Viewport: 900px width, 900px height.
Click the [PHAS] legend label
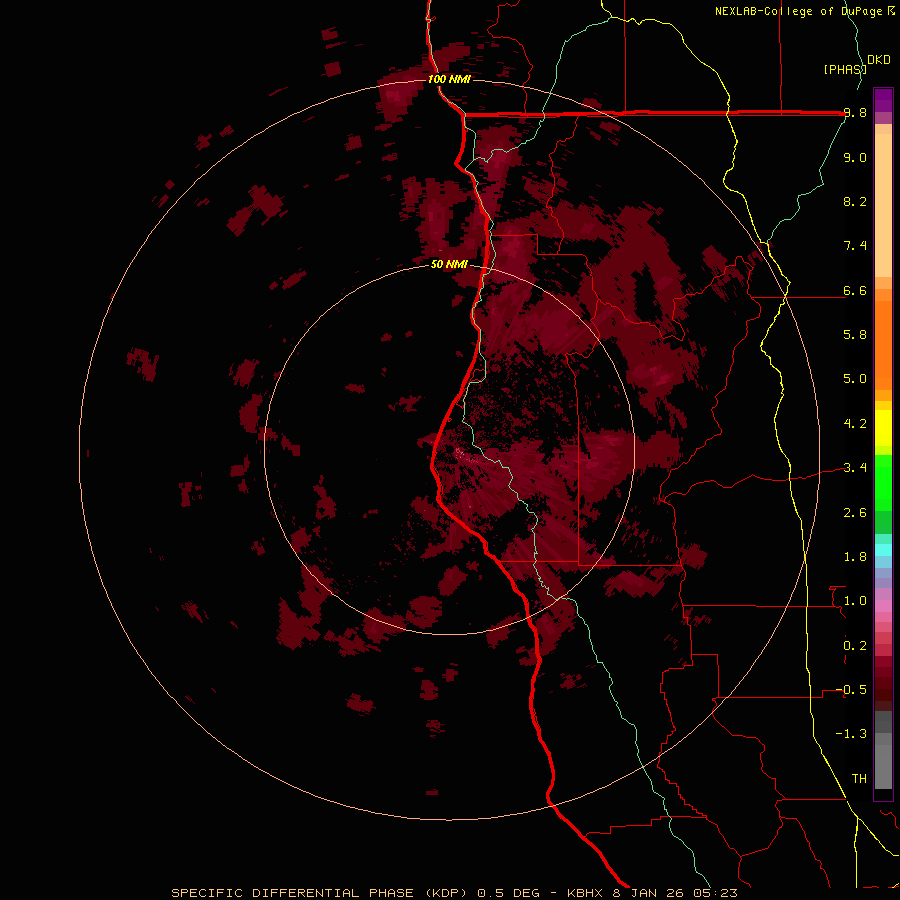[x=845, y=69]
